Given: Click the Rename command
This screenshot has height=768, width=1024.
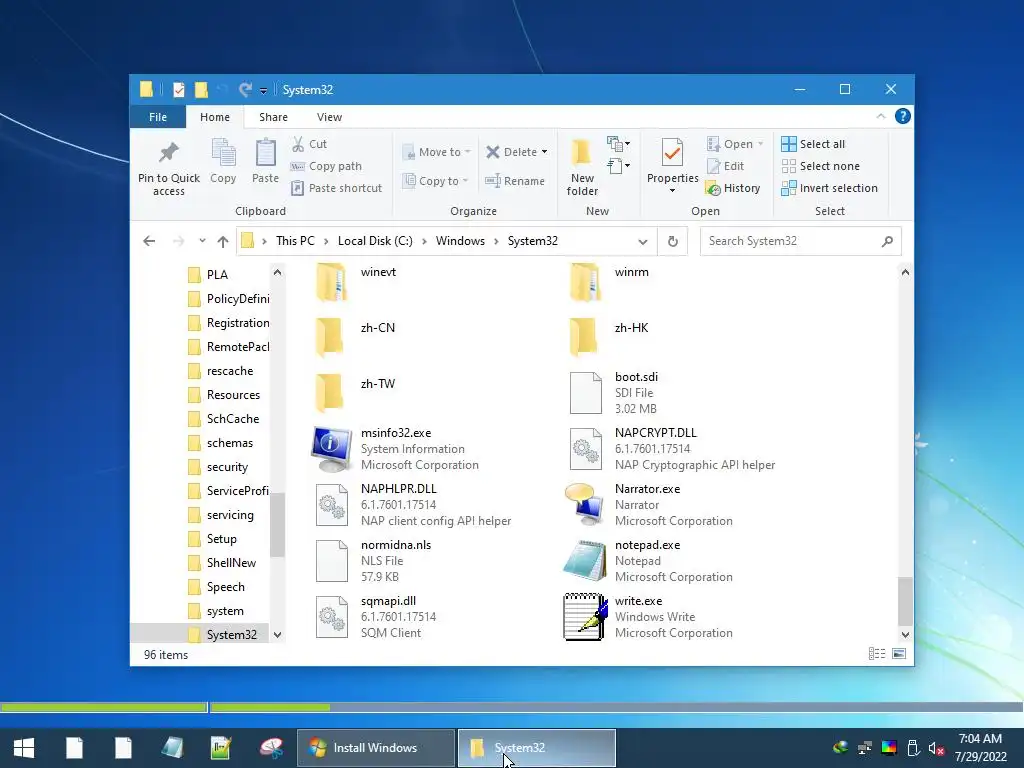Looking at the screenshot, I should pos(515,181).
